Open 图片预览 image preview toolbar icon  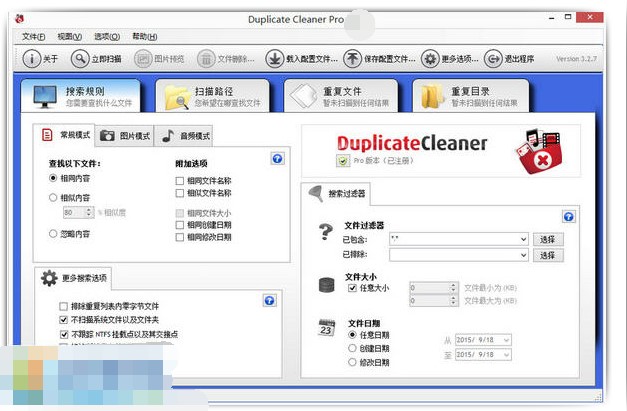click(x=143, y=59)
